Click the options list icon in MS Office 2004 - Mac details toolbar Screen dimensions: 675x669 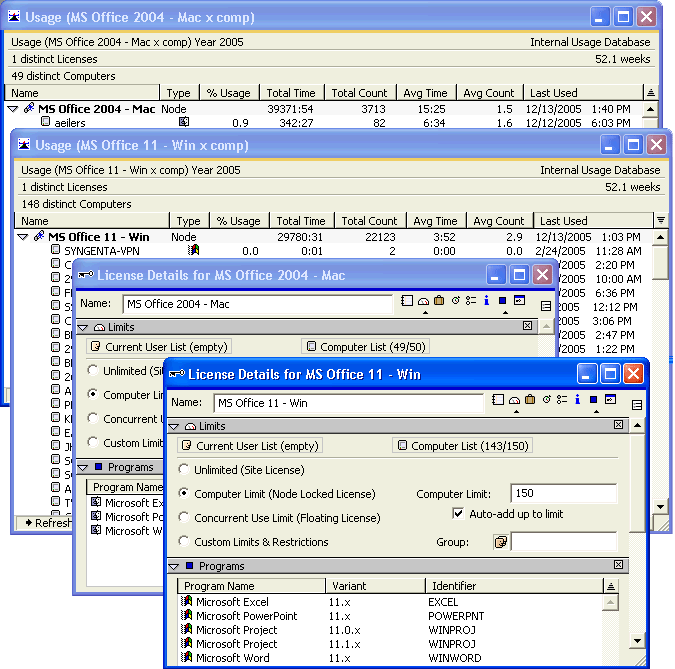[x=471, y=300]
